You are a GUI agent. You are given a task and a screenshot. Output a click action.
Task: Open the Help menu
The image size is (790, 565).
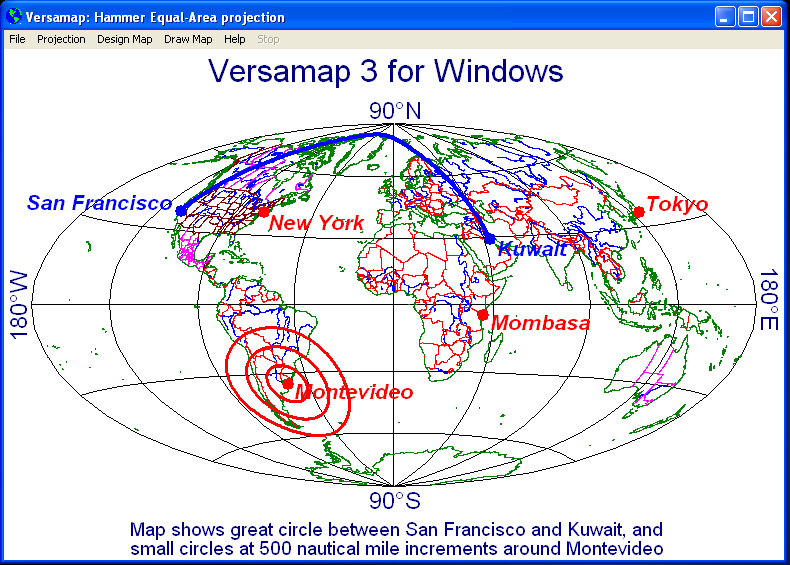coord(234,39)
